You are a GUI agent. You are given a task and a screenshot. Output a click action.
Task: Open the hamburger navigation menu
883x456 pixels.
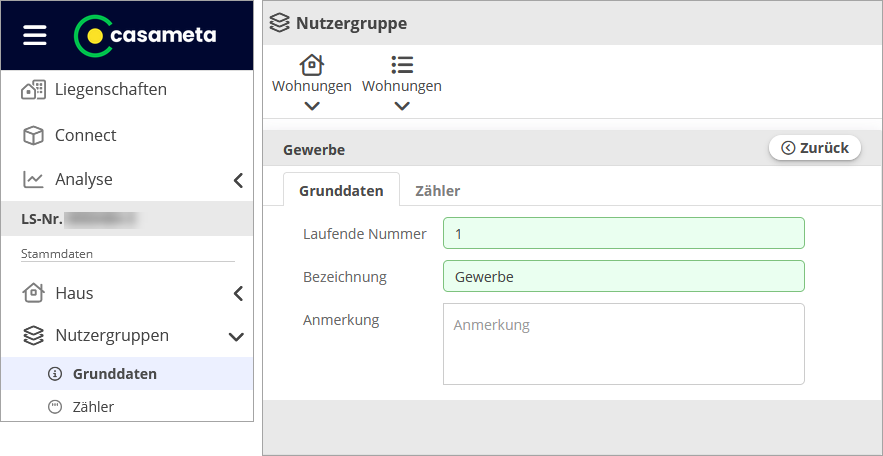[35, 35]
